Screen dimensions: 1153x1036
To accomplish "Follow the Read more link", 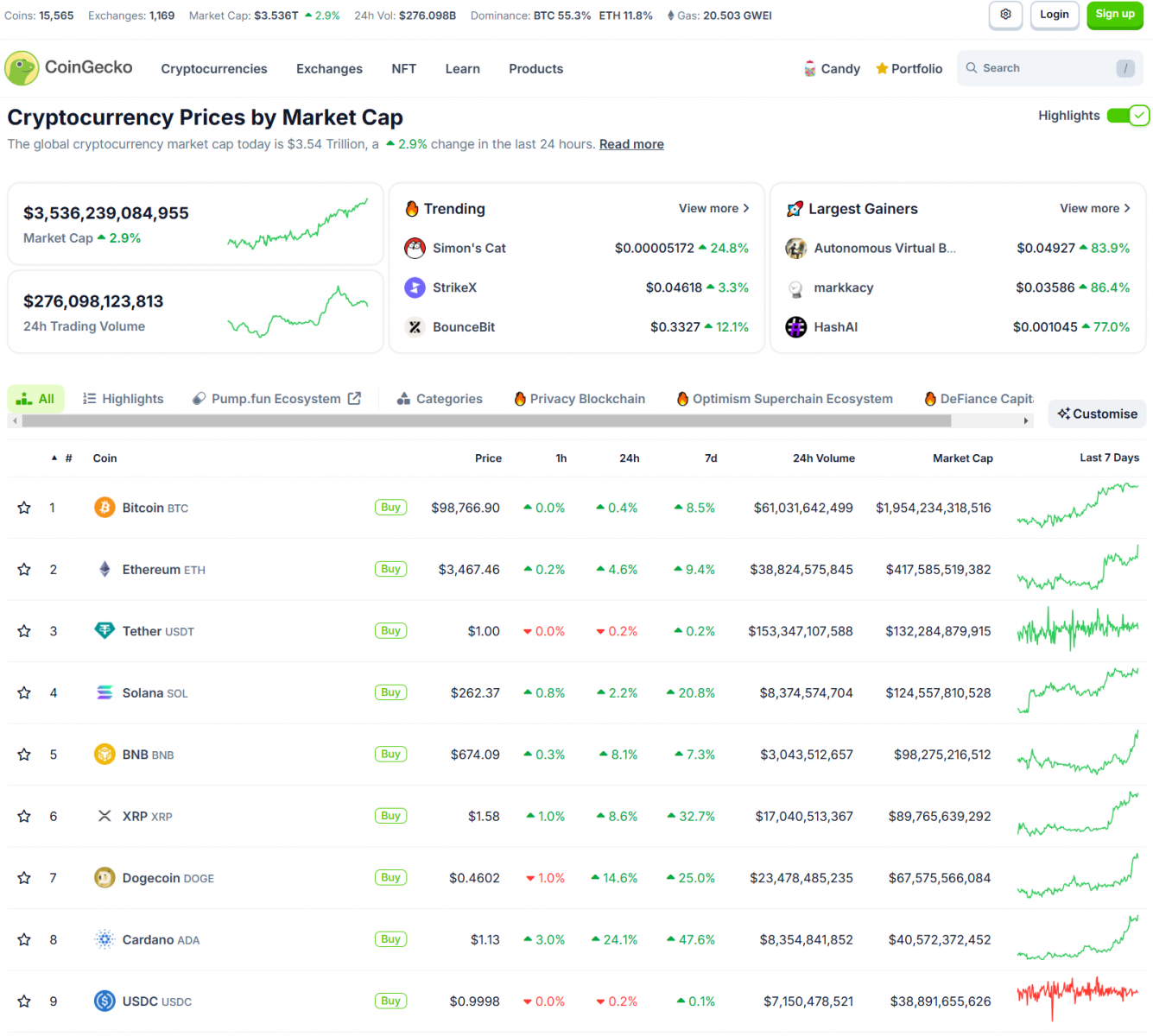I will (631, 144).
